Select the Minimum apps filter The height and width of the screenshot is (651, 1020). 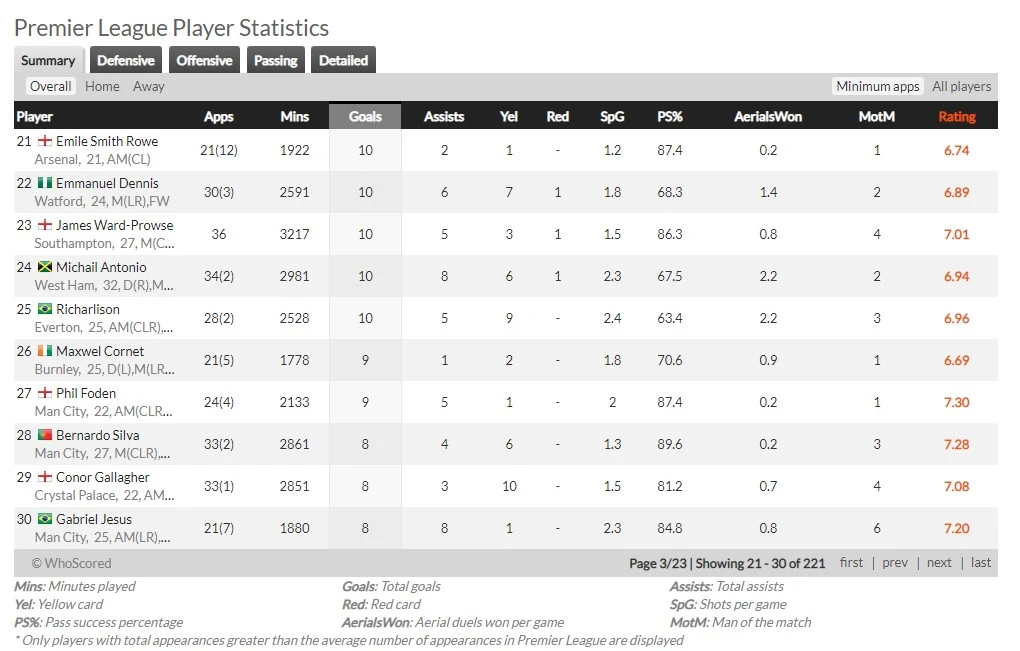877,87
